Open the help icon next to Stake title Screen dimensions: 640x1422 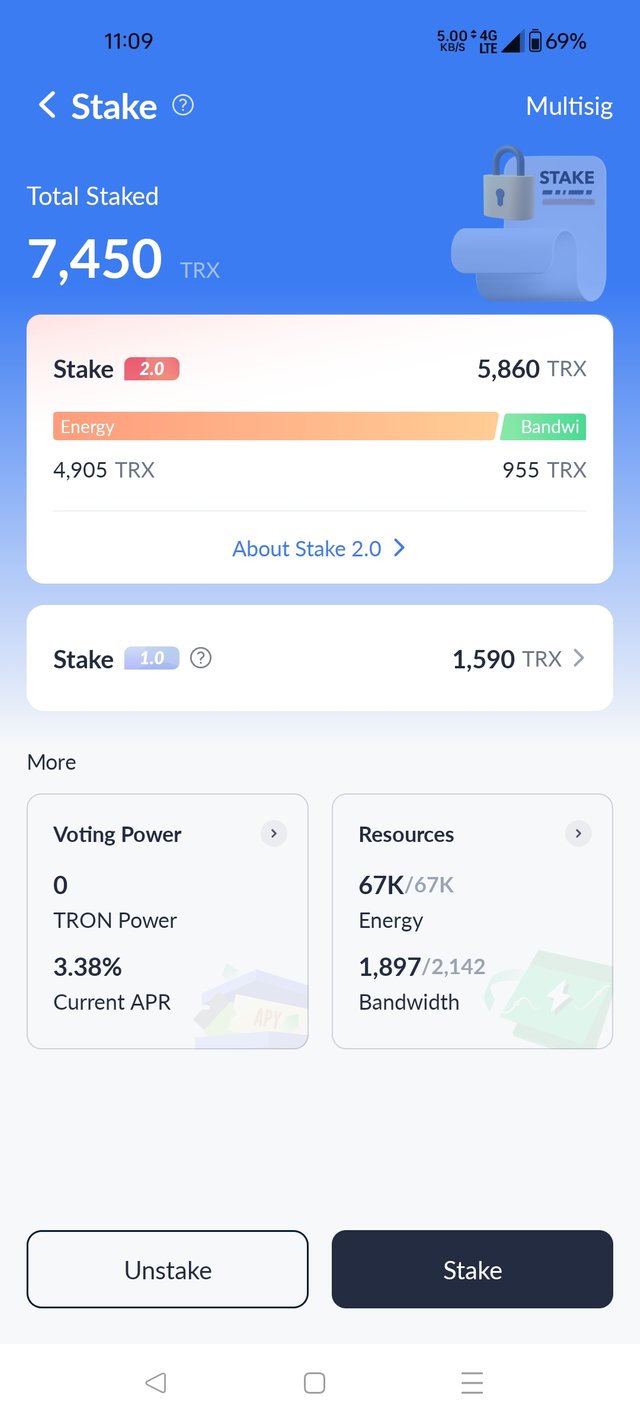(x=183, y=105)
